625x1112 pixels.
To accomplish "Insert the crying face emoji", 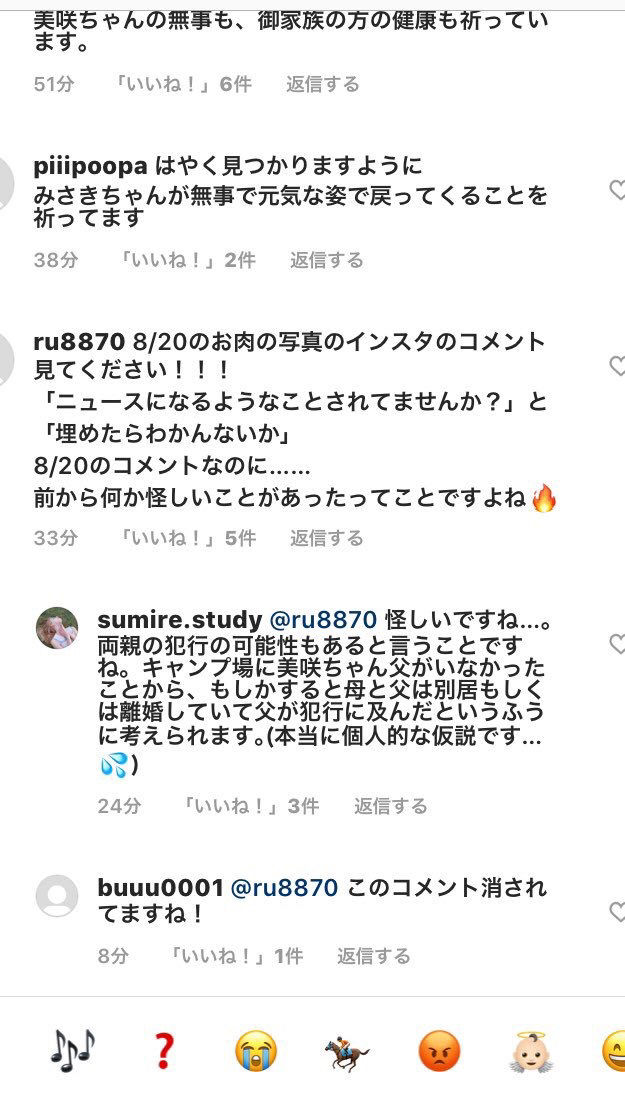I will [x=255, y=1051].
